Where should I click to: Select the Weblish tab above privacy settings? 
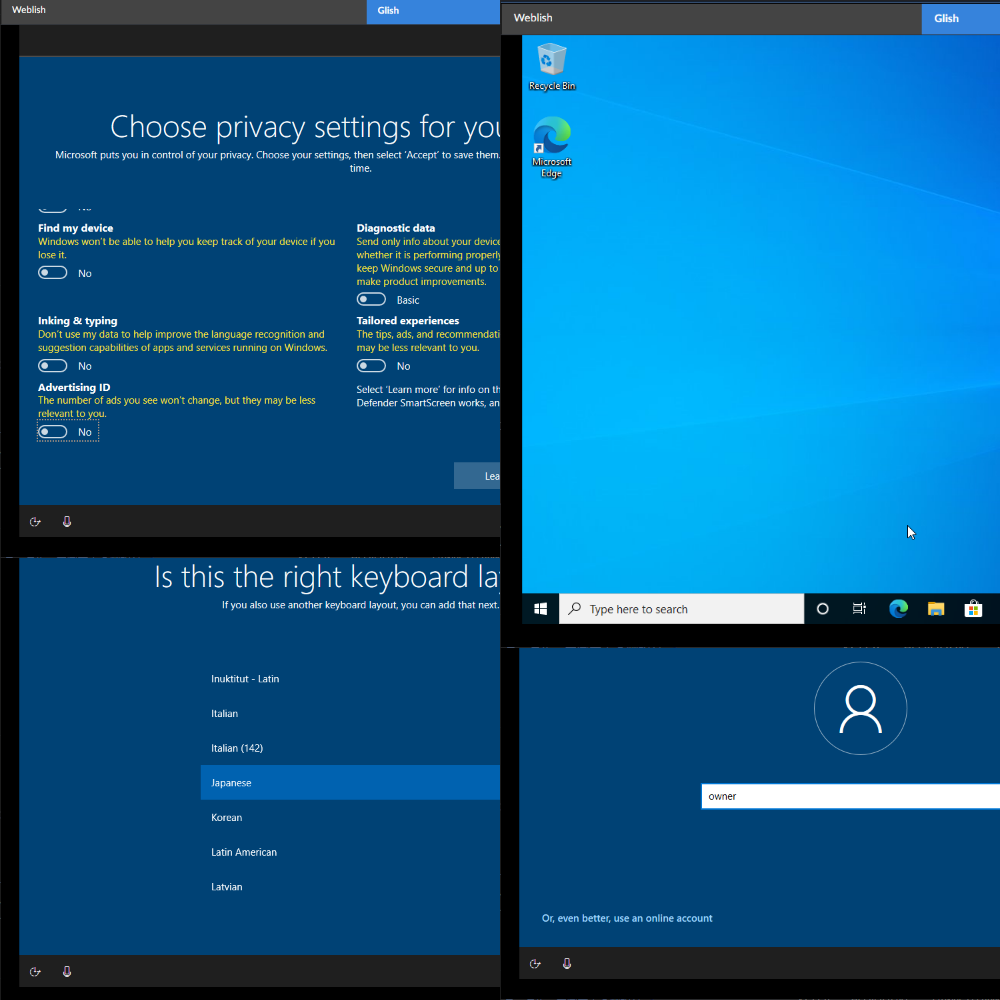point(184,11)
